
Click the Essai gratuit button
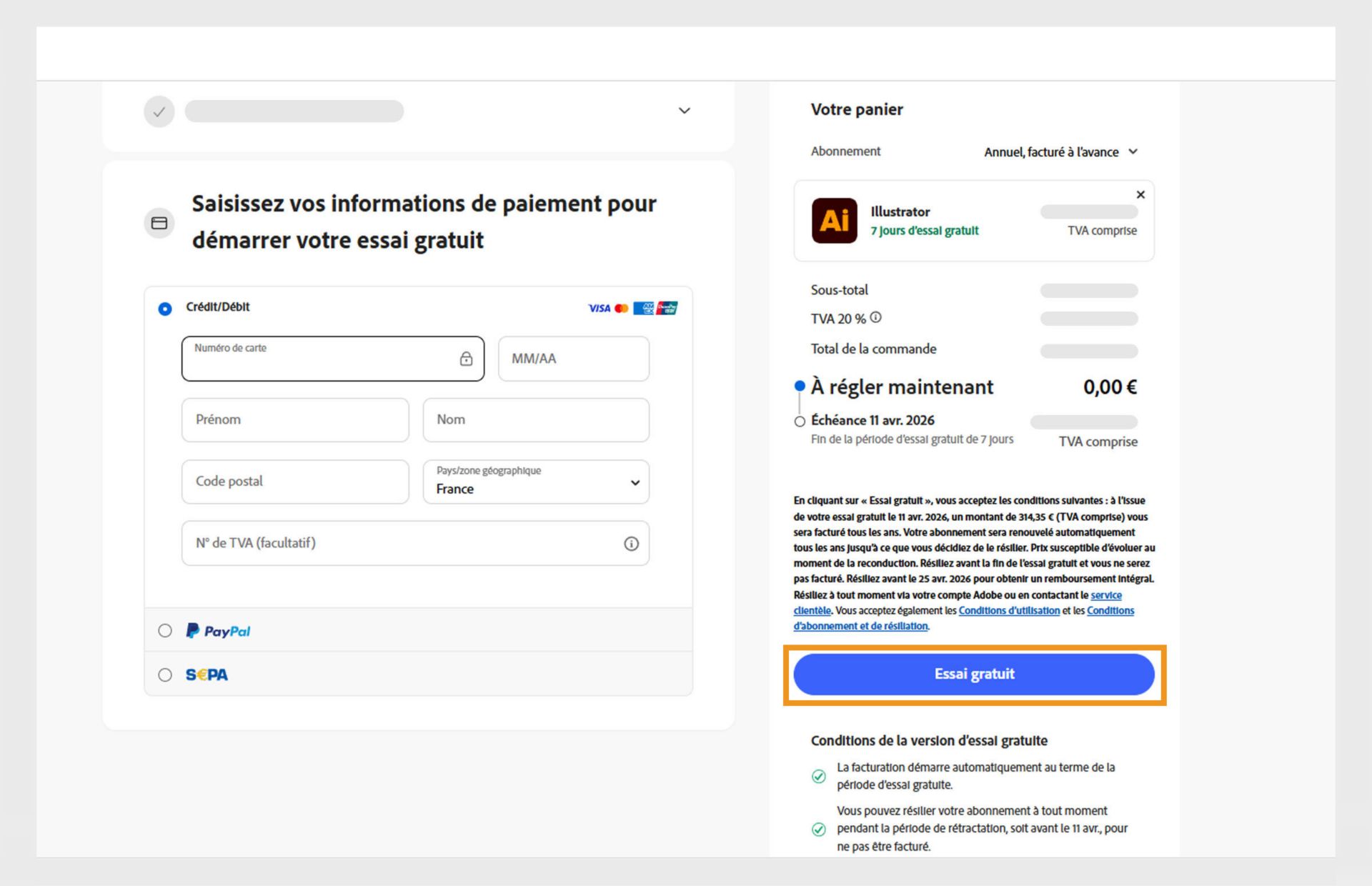[973, 674]
